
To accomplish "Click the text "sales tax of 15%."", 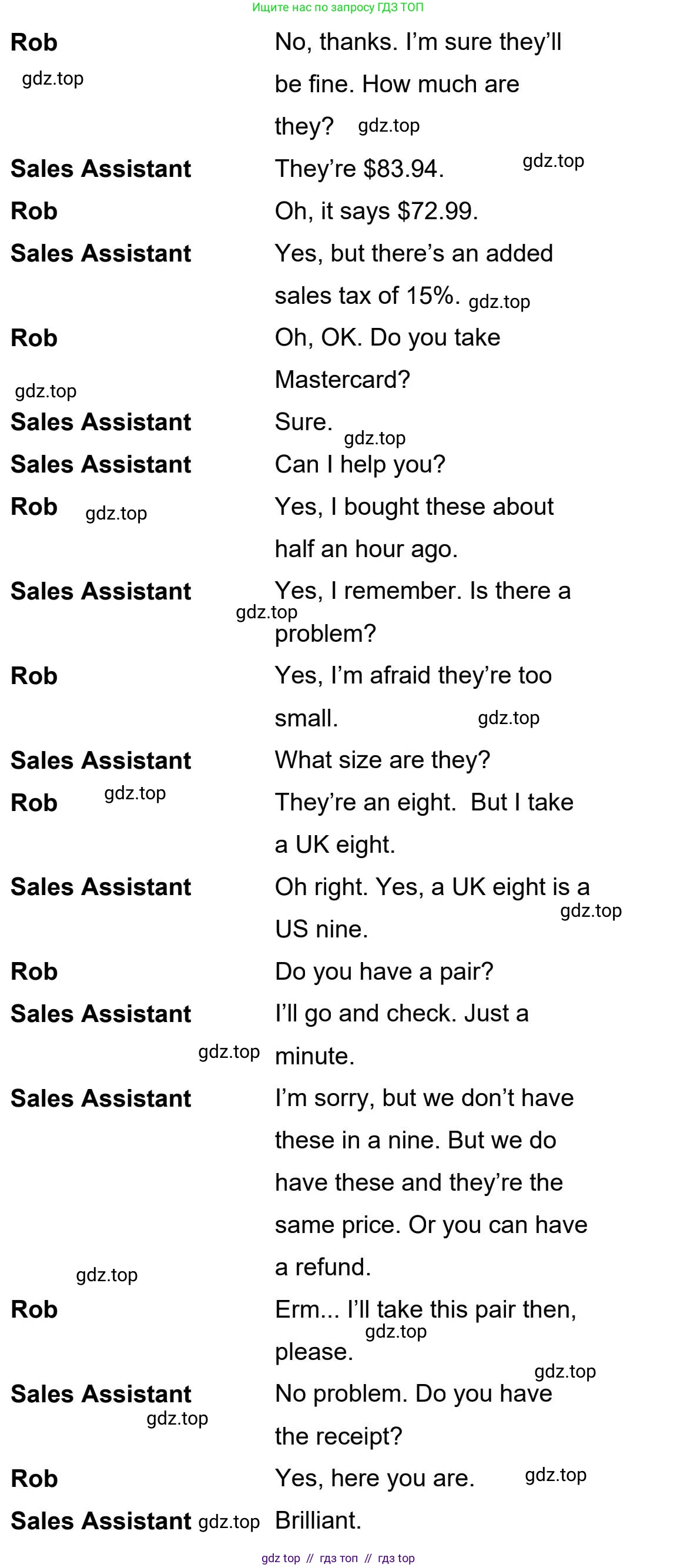I will tap(367, 296).
